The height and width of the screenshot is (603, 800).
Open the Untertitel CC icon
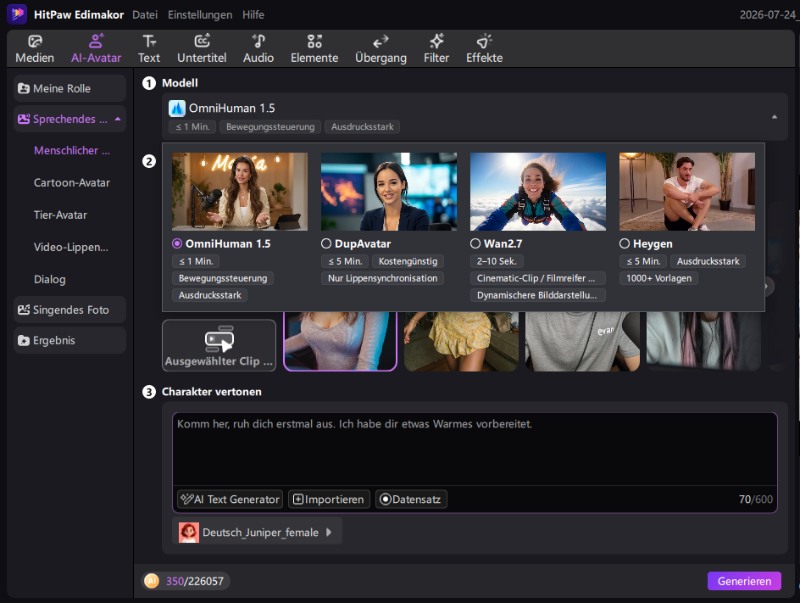click(202, 41)
